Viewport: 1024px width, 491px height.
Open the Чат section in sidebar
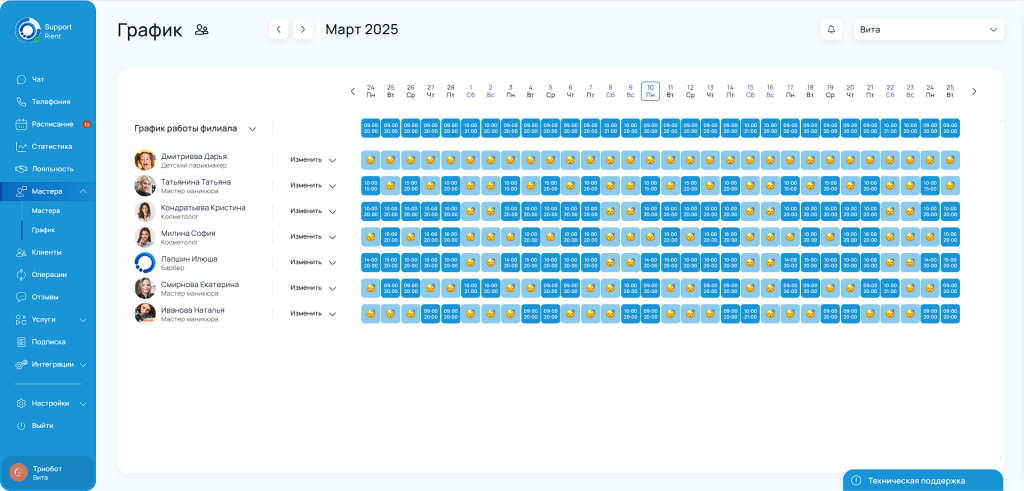coord(38,79)
